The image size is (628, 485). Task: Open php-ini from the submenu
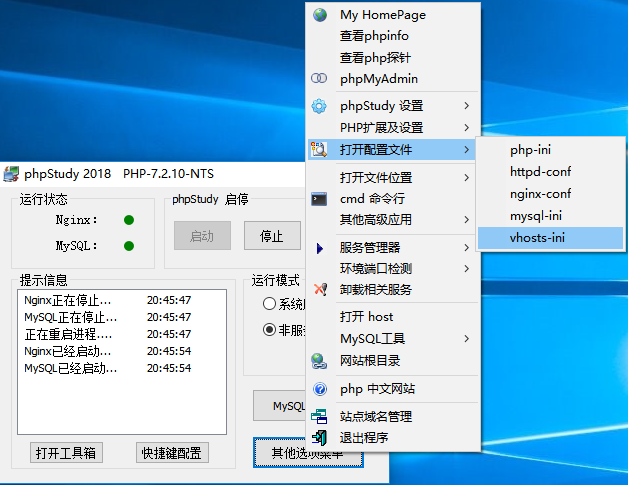coord(550,150)
